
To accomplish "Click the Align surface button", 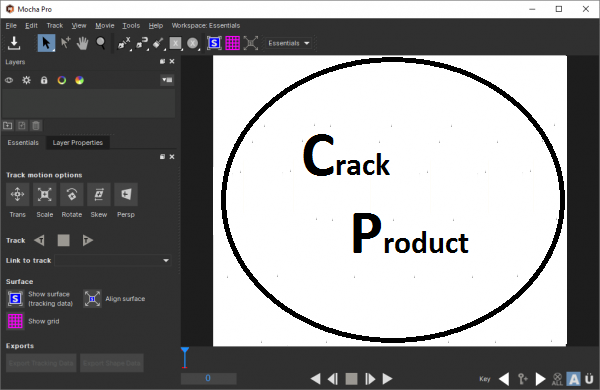I will click(x=92, y=299).
